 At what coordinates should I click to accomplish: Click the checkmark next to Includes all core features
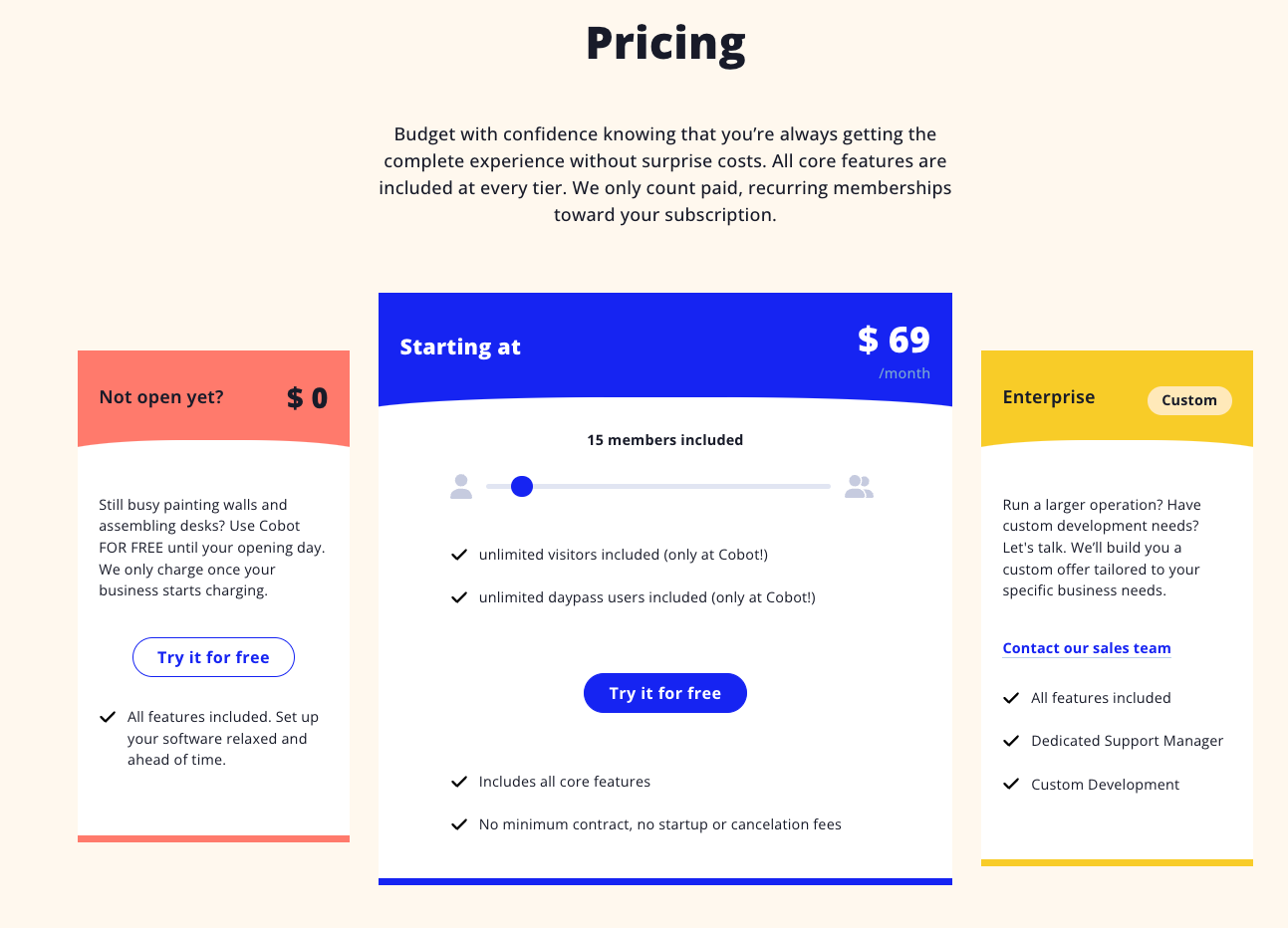(459, 782)
